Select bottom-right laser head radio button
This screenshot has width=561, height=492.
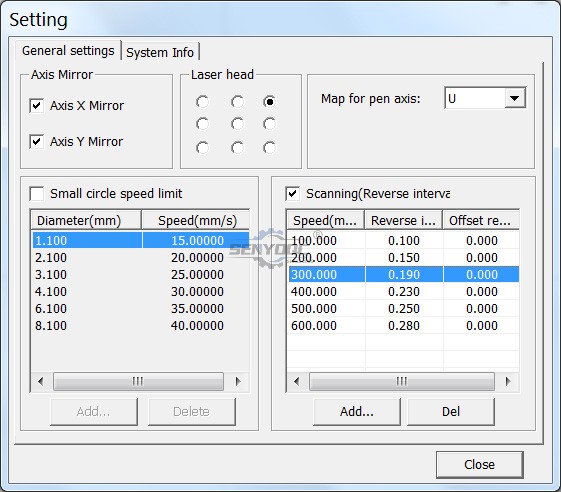(269, 147)
